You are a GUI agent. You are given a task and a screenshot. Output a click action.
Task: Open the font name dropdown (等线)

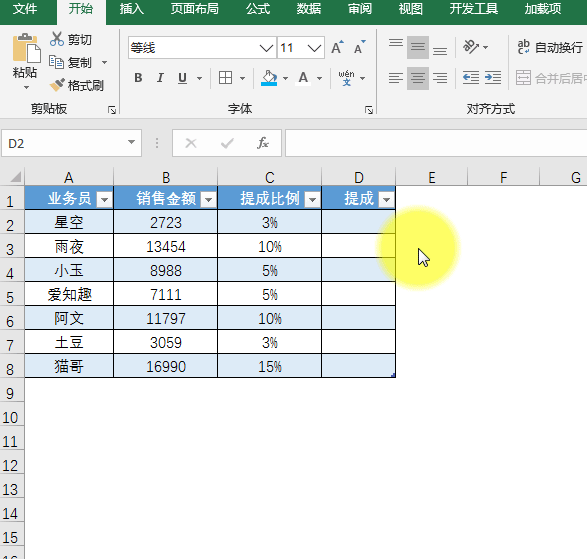(266, 48)
